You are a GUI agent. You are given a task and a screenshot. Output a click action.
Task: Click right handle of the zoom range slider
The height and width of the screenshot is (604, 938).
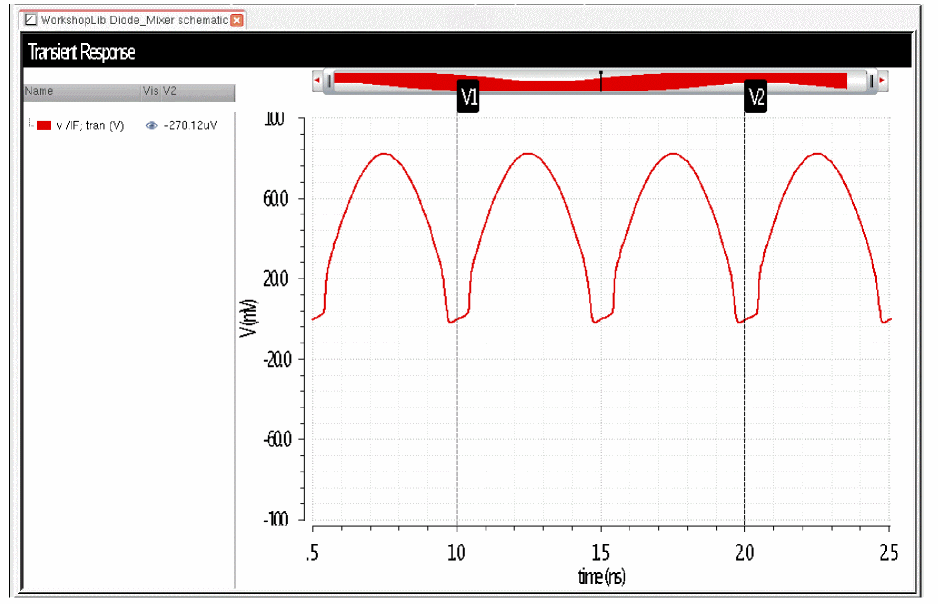871,81
